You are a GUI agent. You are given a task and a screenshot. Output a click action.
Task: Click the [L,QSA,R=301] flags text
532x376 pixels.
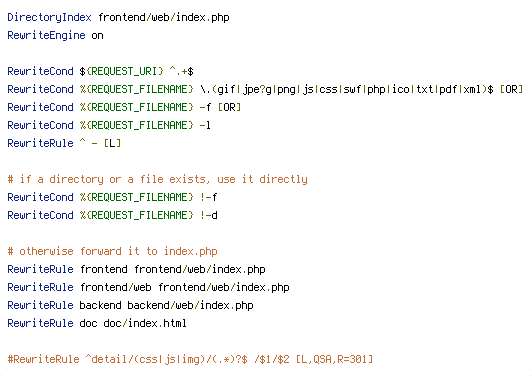click(x=334, y=359)
